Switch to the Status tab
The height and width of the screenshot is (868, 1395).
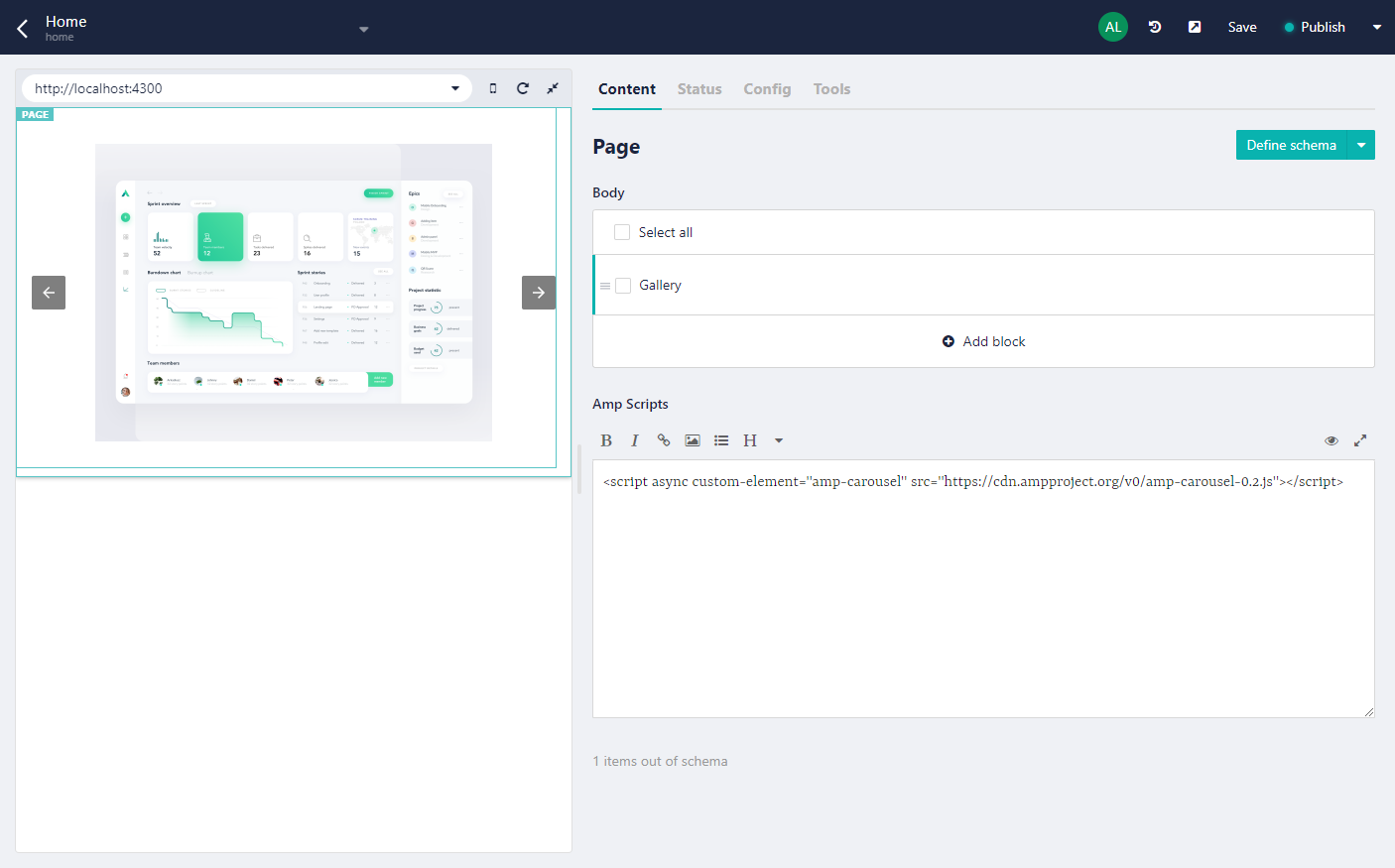click(x=699, y=89)
